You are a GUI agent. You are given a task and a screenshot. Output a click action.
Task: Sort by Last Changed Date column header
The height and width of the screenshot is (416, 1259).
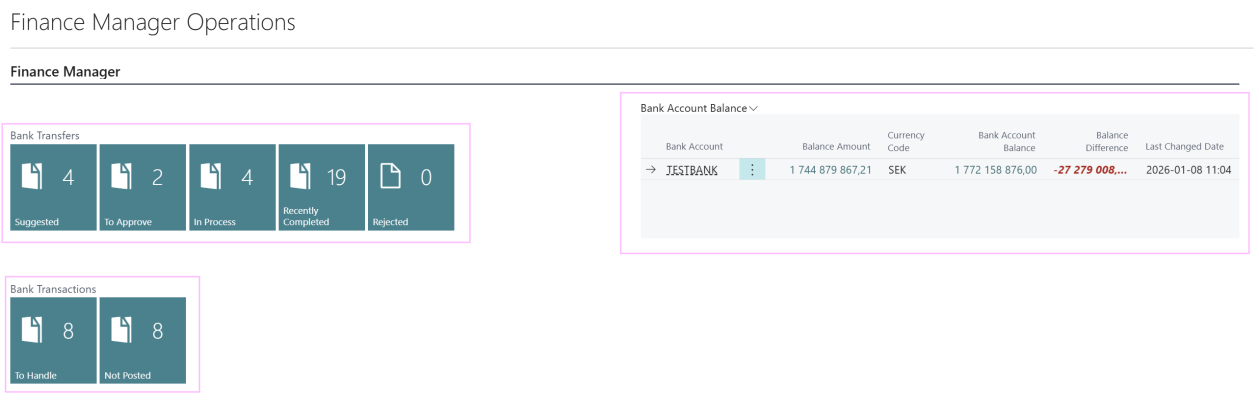1184,147
